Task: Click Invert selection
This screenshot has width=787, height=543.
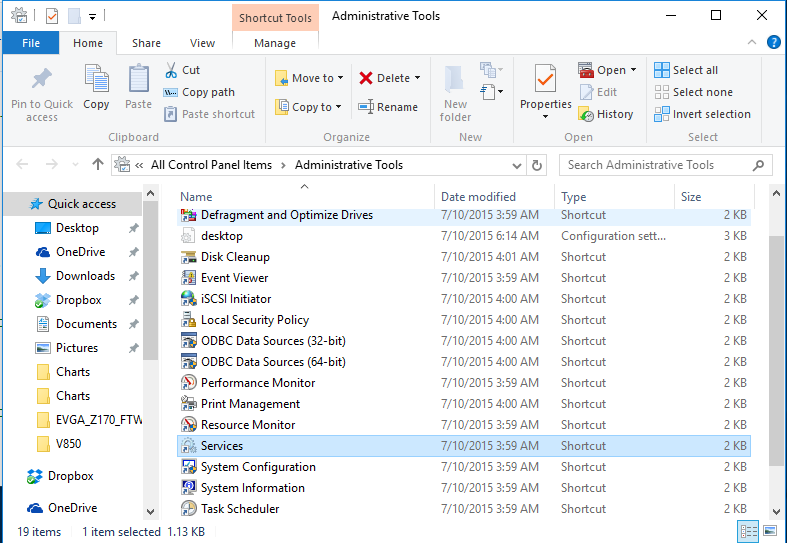Action: 703,114
